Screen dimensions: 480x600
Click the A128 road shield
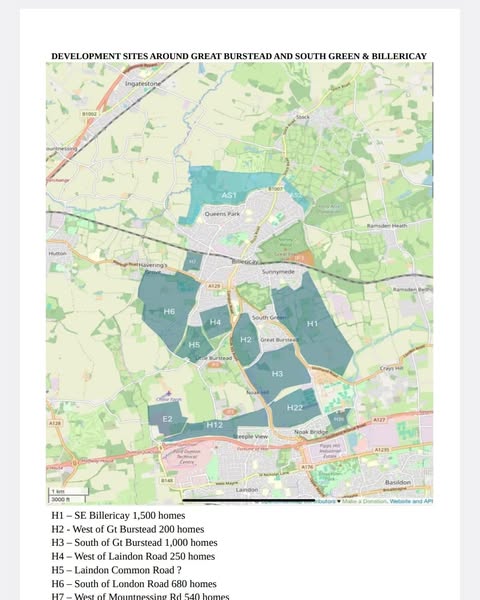[55, 423]
